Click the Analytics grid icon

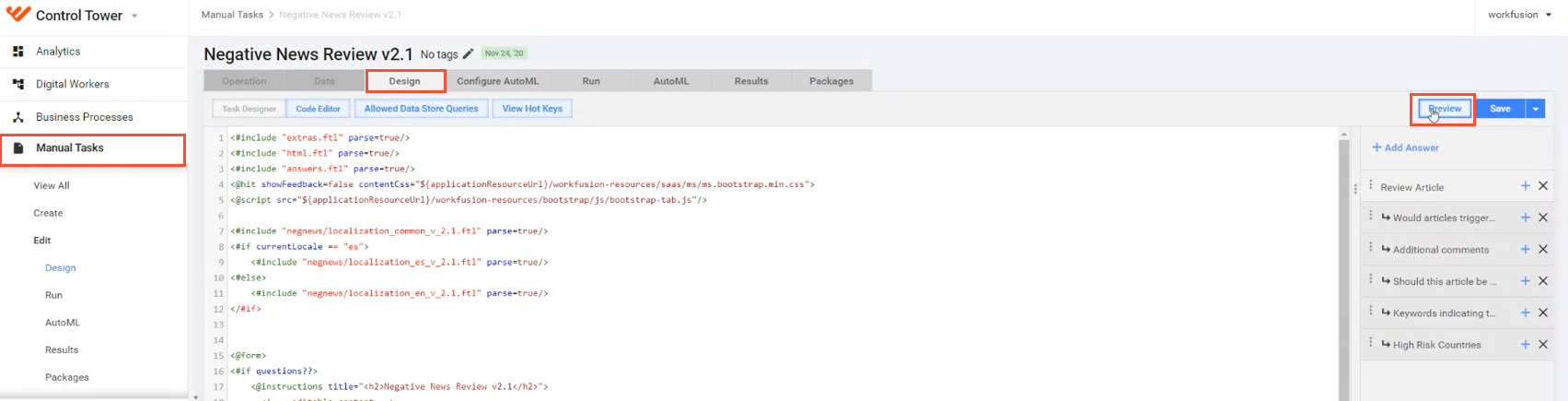(17, 52)
